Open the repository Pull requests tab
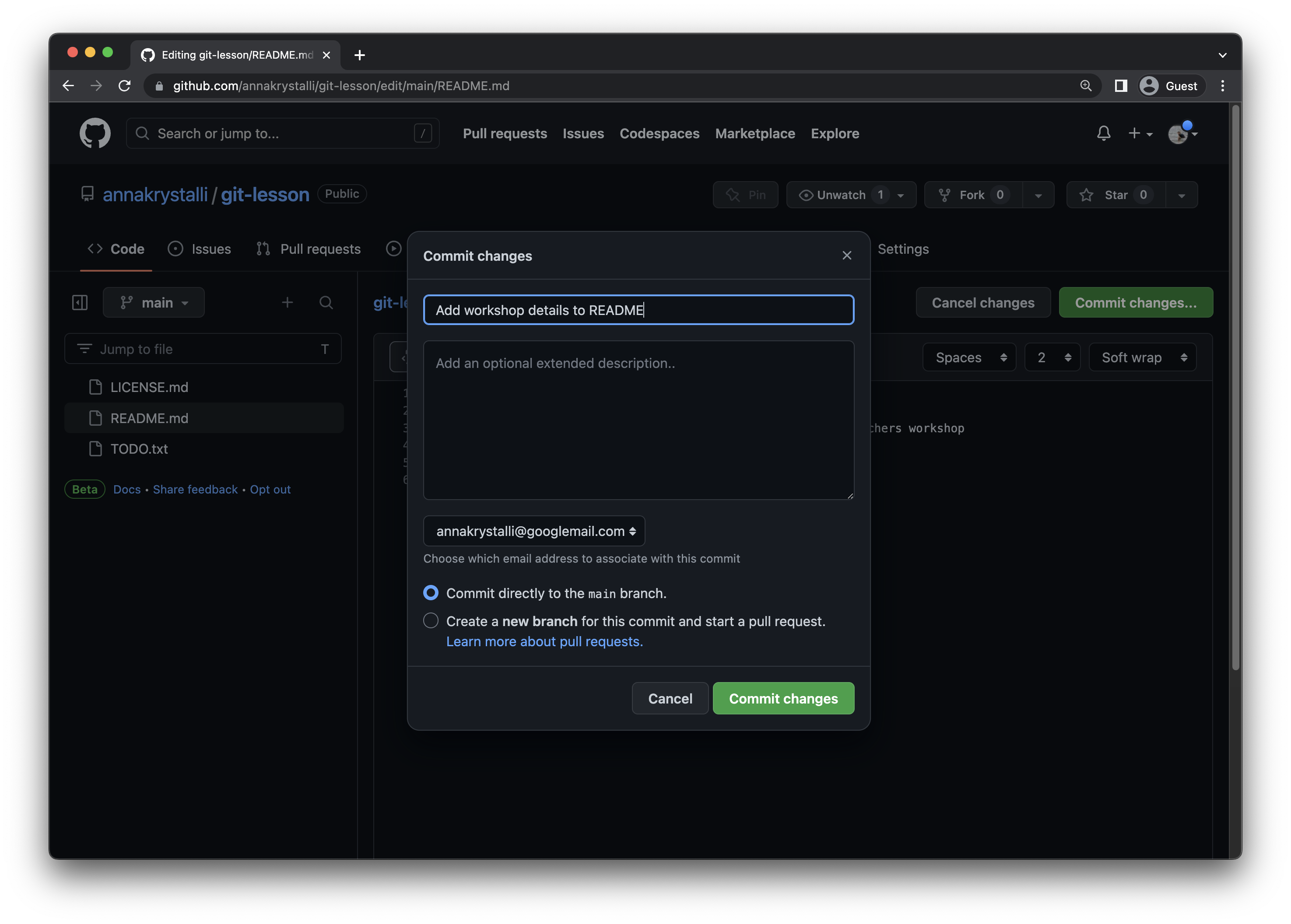 309,248
